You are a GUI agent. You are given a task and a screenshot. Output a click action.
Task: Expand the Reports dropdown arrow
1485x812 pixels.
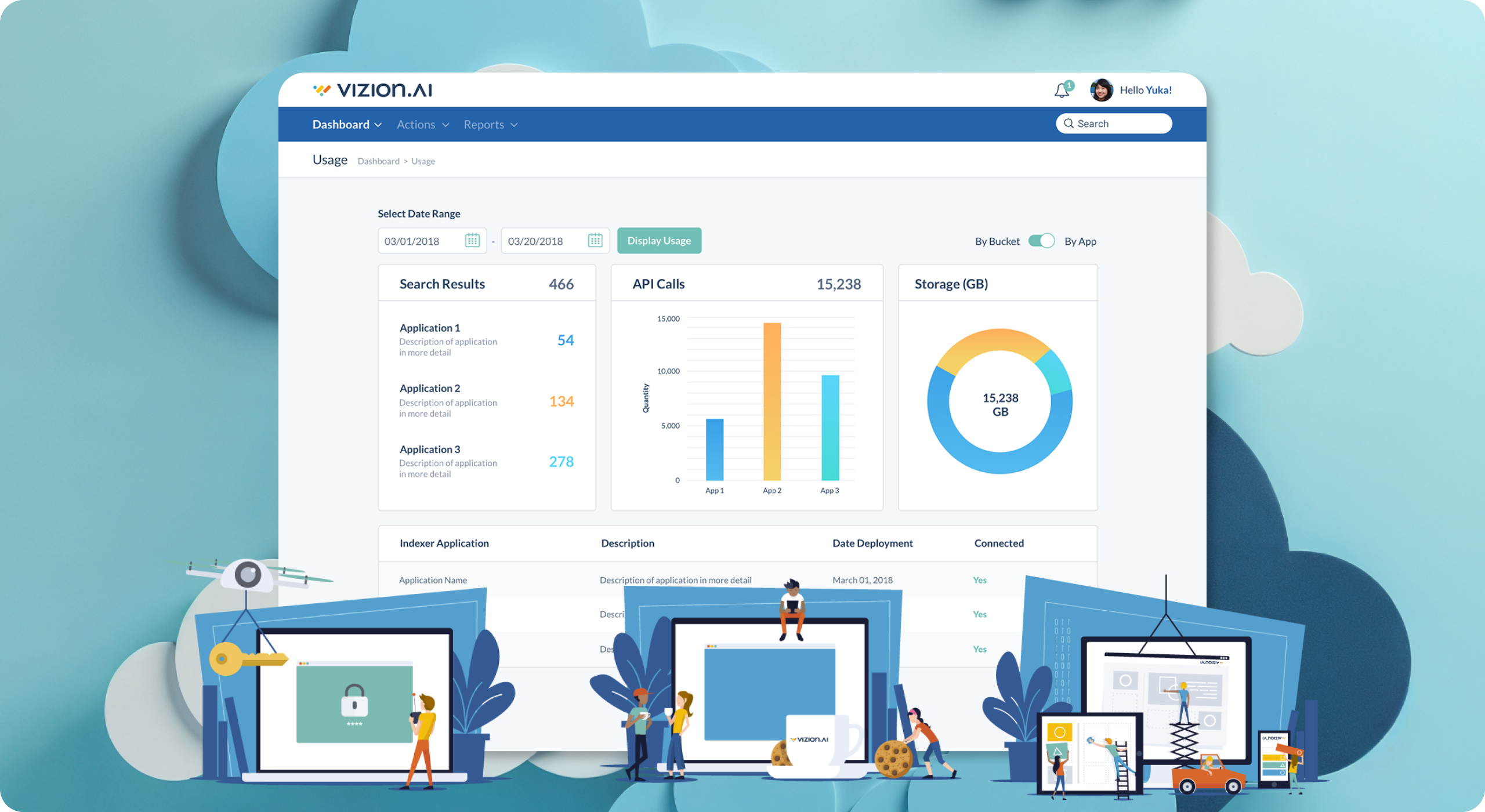(514, 125)
